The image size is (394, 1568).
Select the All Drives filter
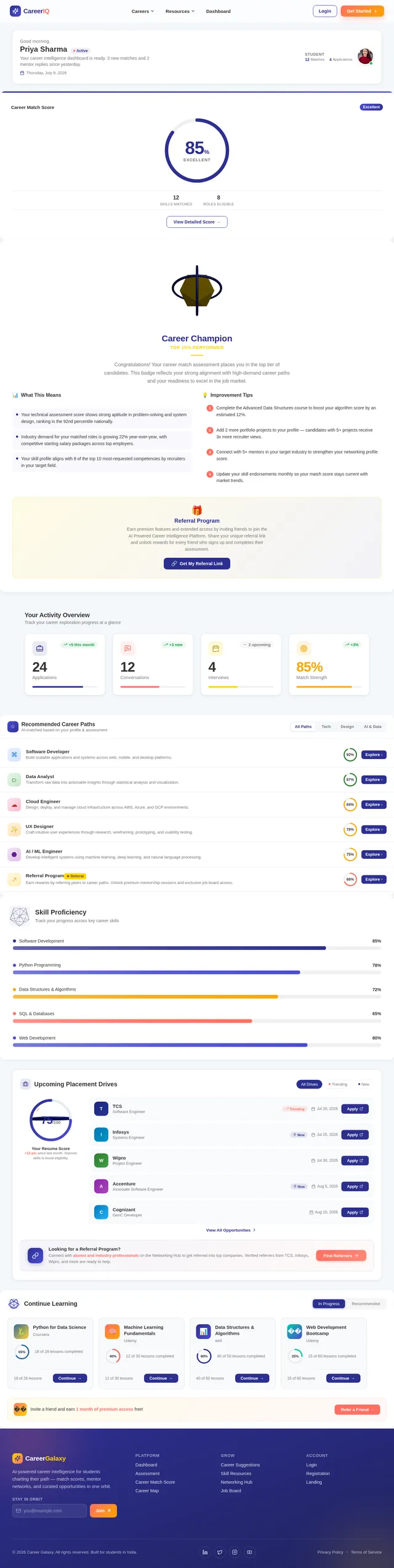coord(310,1084)
